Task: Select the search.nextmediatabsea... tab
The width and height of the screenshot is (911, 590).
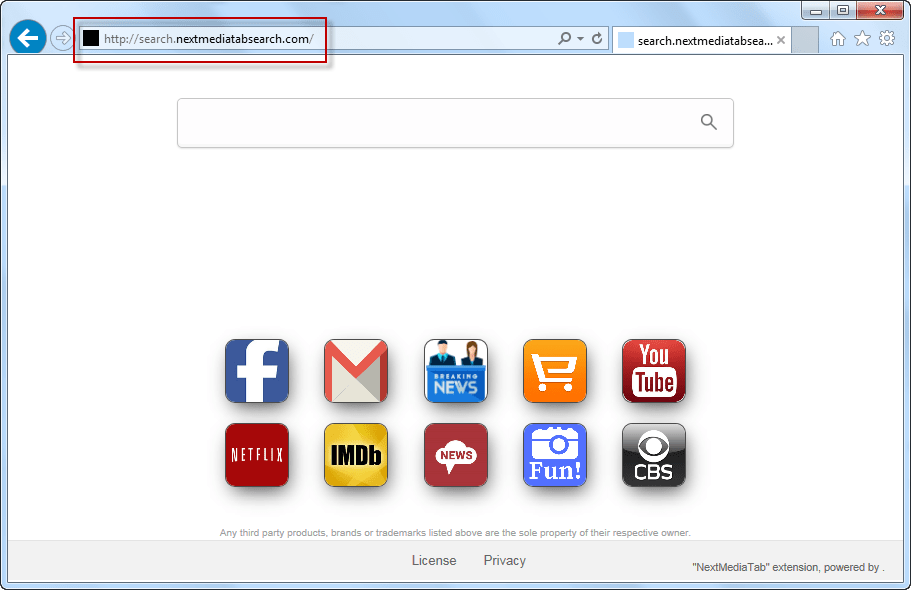Action: (x=701, y=40)
